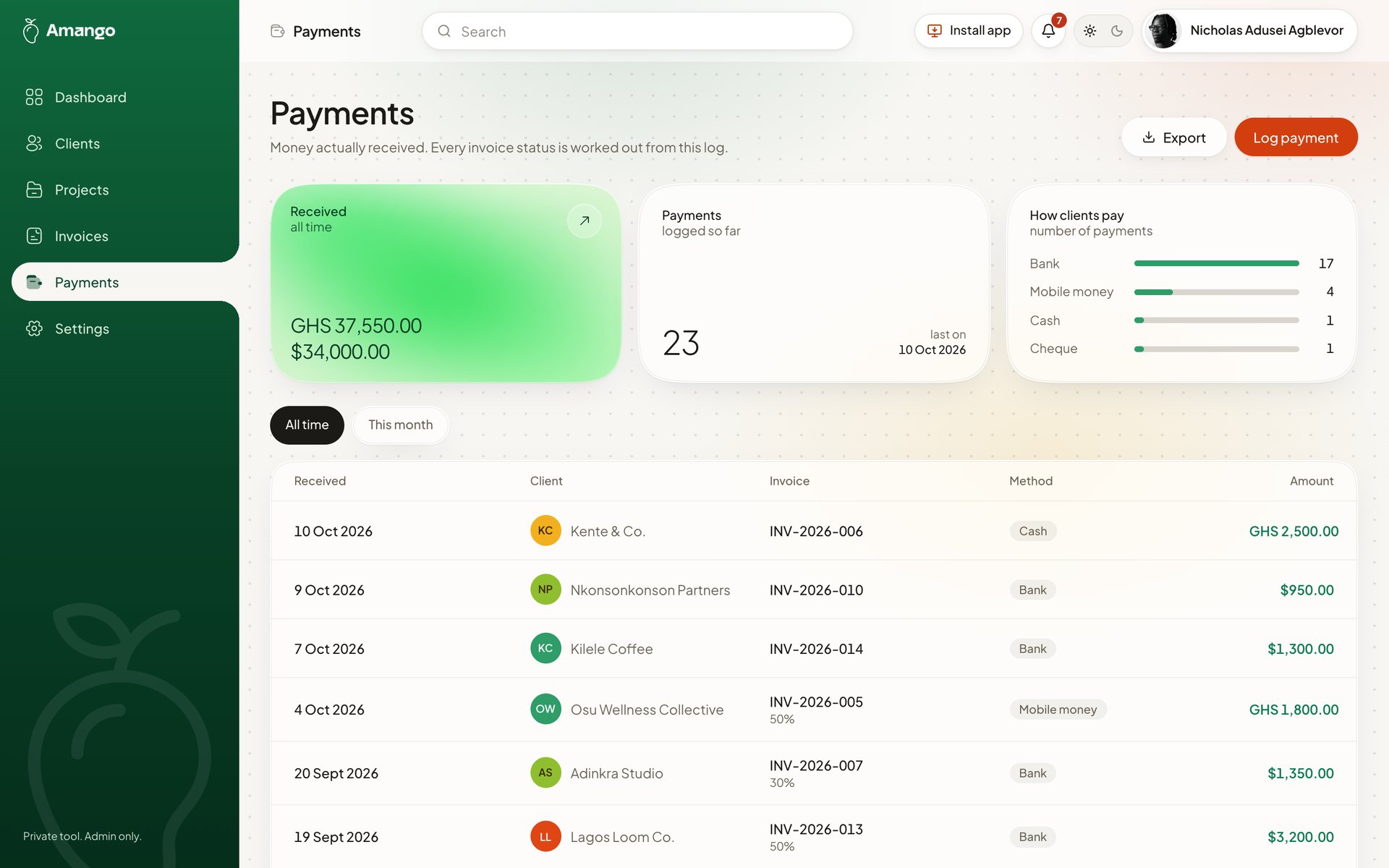Click the search magnifier icon

coord(444,31)
